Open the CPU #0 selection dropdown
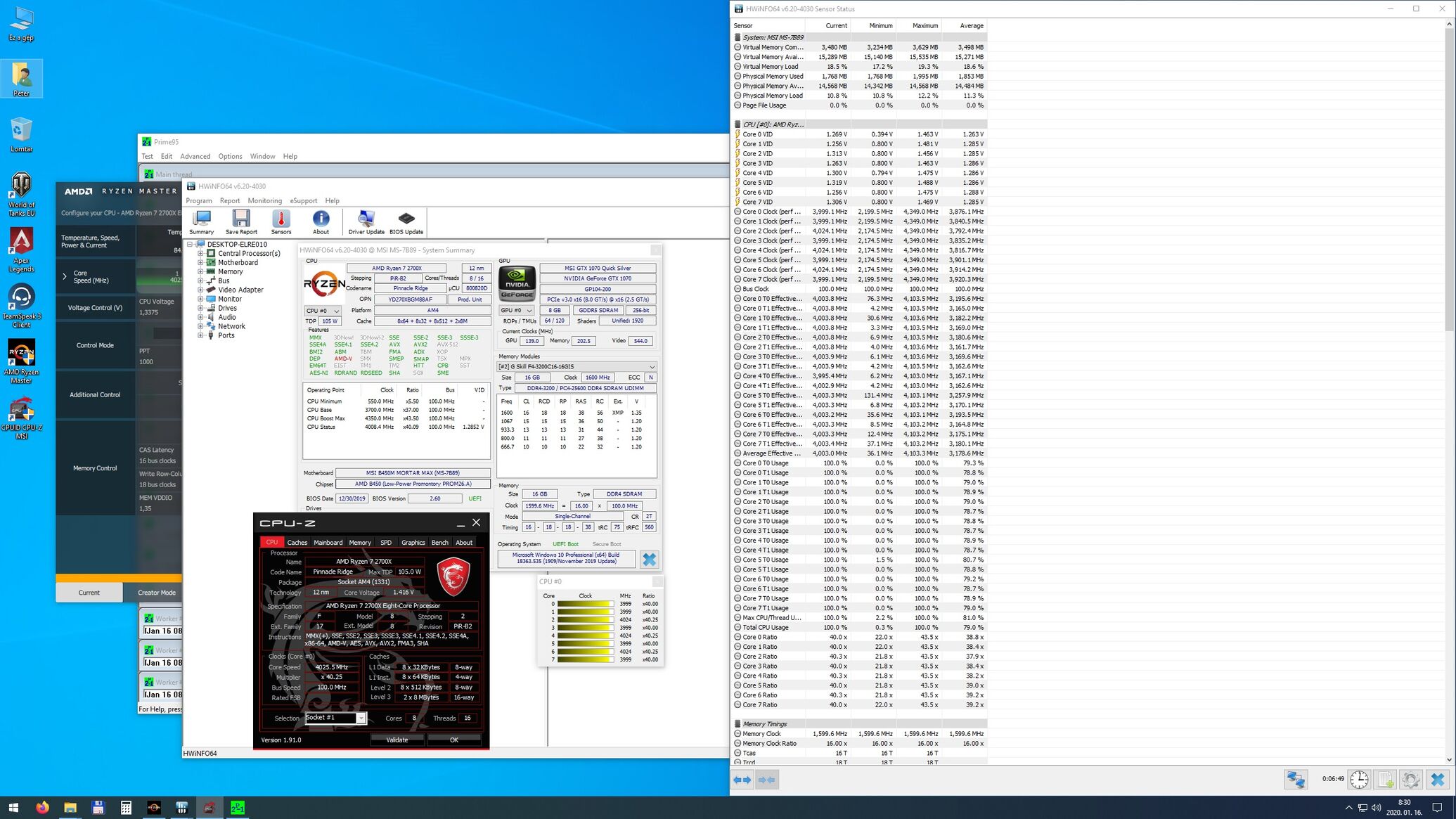 click(323, 311)
